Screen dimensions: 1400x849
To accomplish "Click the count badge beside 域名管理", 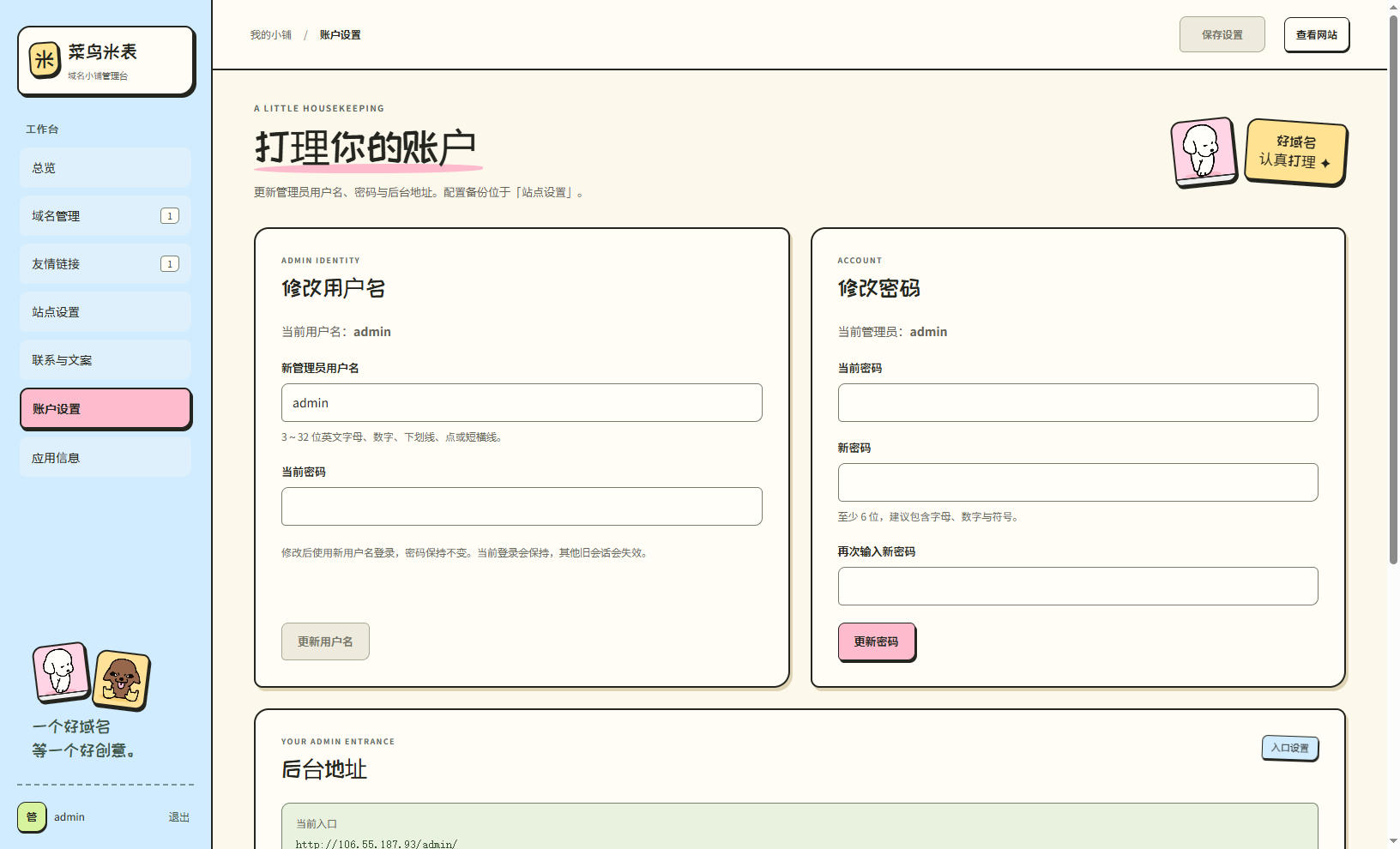I will pos(170,216).
